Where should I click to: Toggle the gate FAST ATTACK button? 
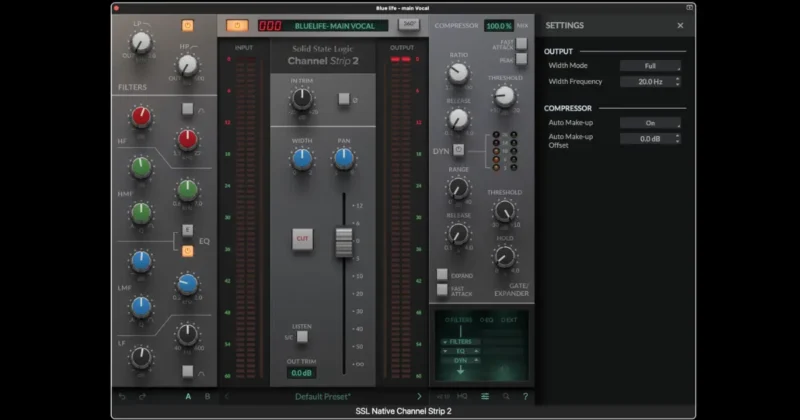442,290
